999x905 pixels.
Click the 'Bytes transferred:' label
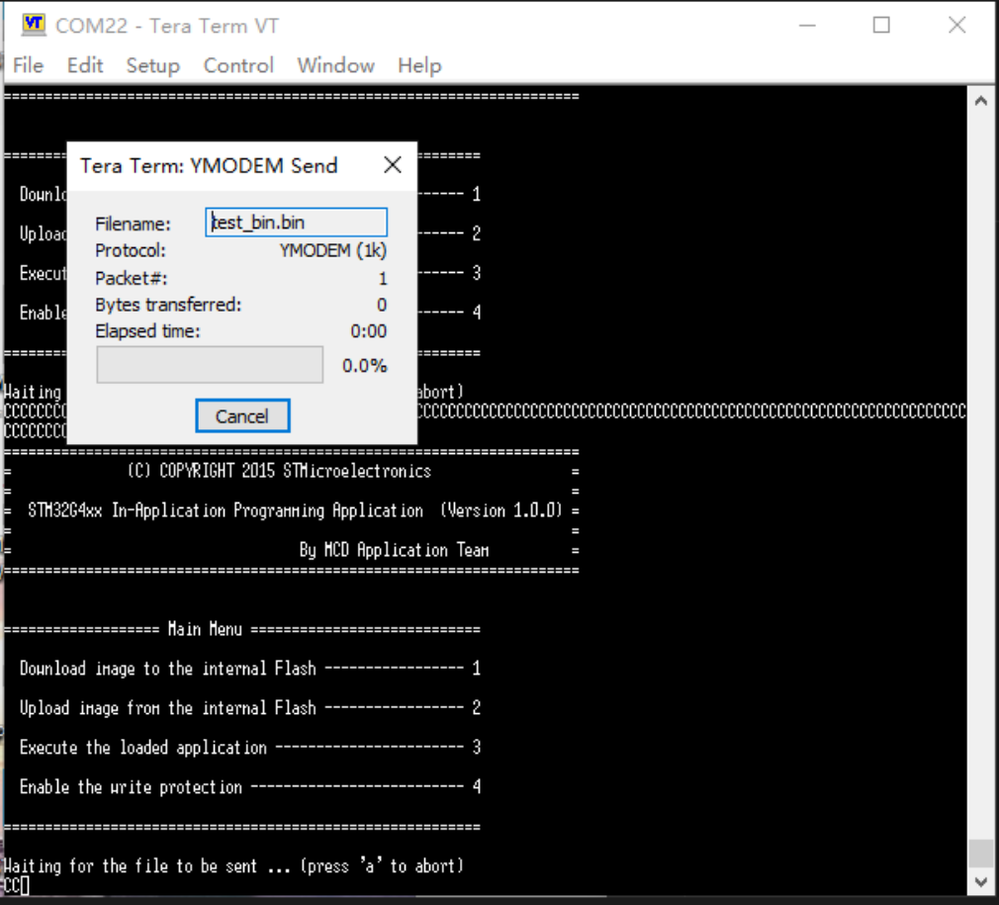168,305
